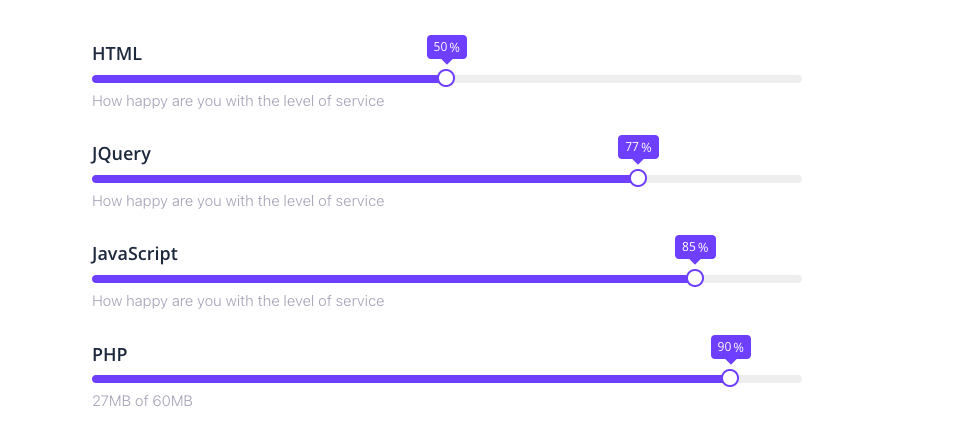Click the HTML heading label

click(117, 54)
